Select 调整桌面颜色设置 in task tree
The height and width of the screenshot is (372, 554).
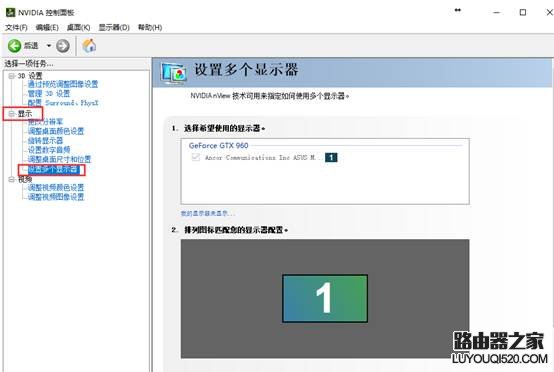point(56,131)
